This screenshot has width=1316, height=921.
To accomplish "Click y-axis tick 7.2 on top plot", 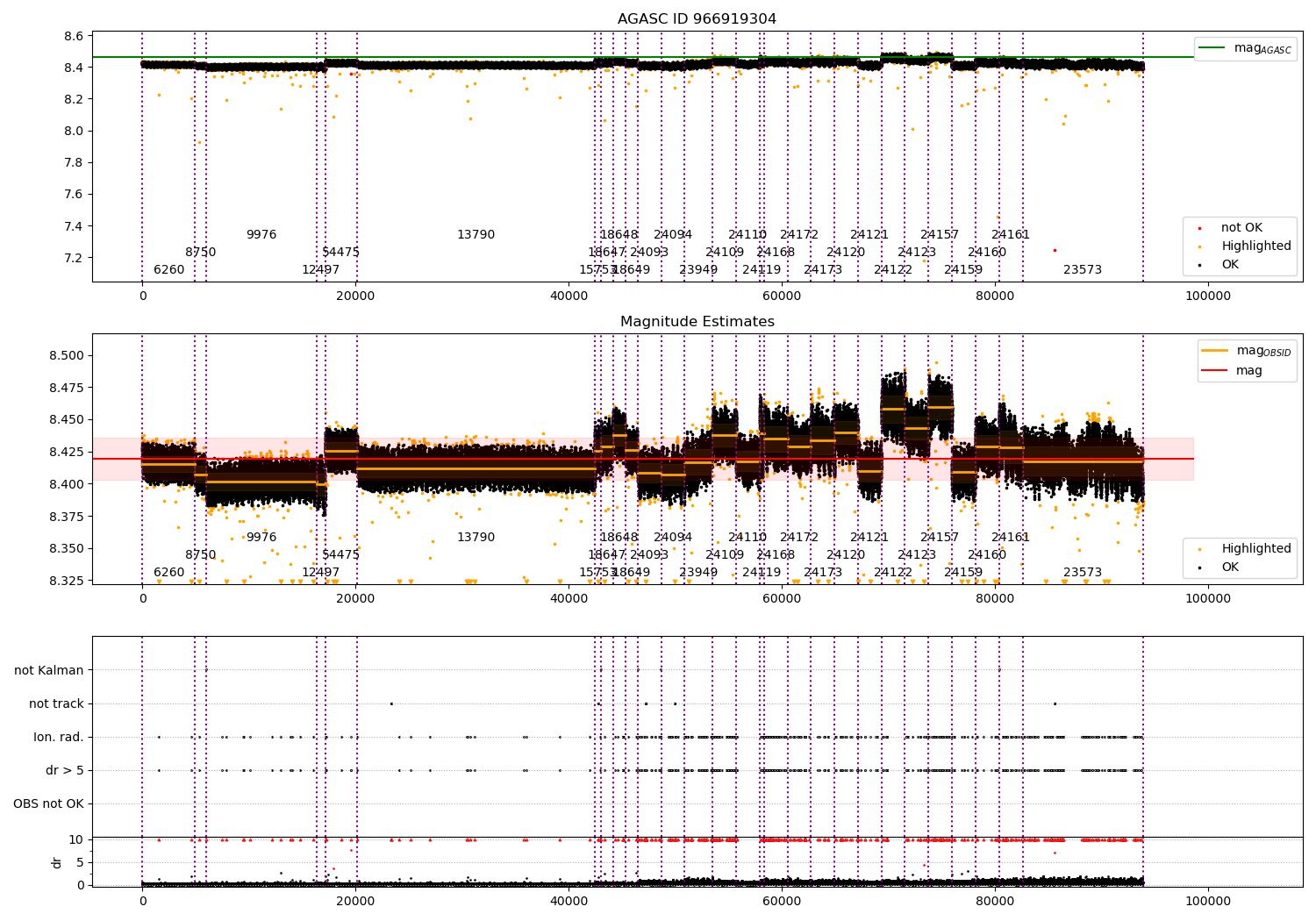I will (74, 258).
